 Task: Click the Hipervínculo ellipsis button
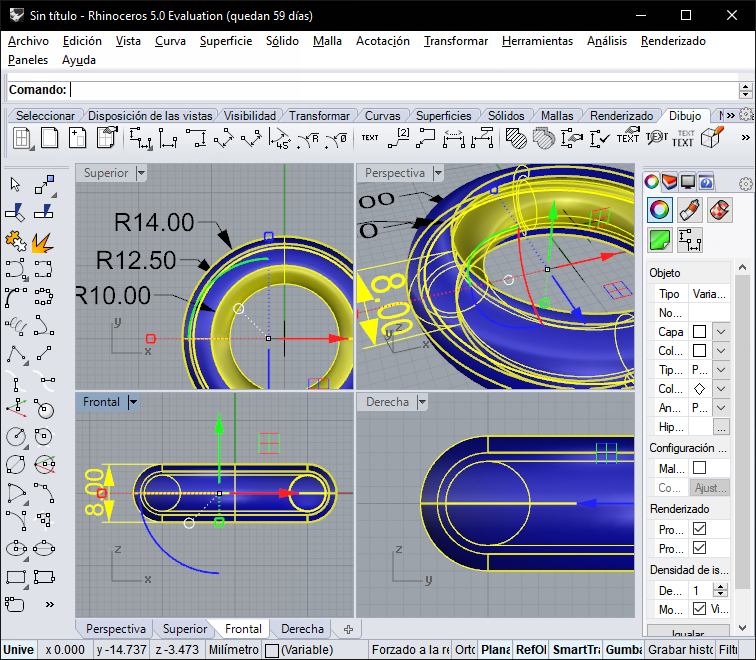click(720, 427)
